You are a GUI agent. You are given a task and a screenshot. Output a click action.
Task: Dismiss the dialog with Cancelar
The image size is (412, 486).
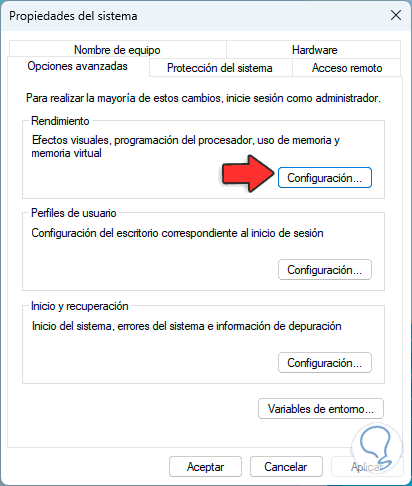pos(286,467)
